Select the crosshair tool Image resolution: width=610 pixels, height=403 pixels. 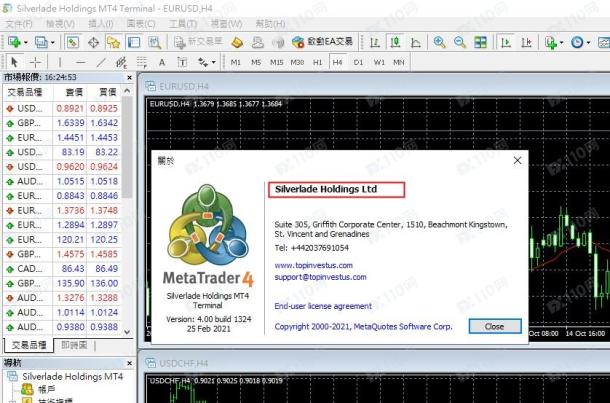(35, 62)
